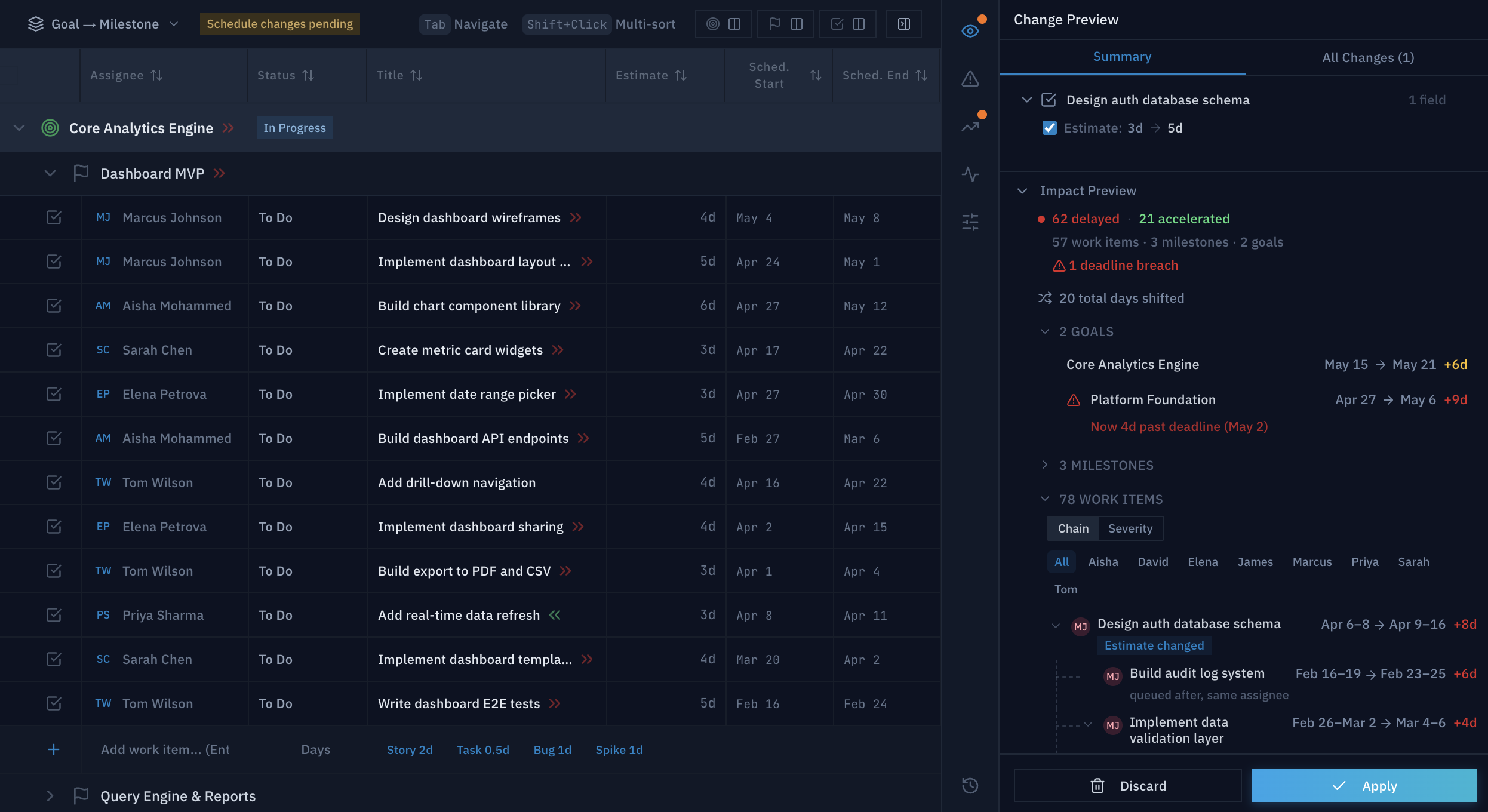
Task: Uncheck the Estimate 3d to 5d change
Action: [1050, 128]
